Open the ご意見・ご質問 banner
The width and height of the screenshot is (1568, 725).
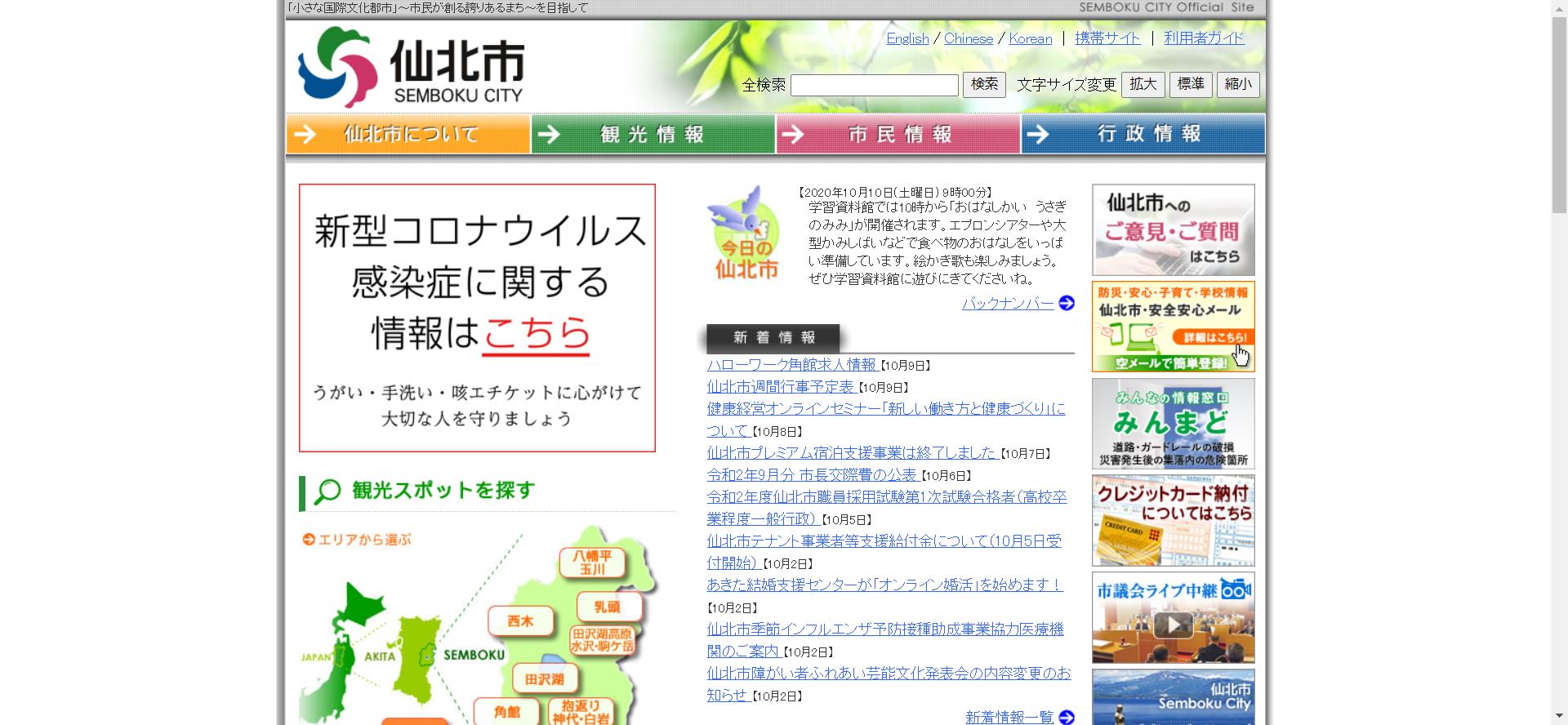point(1174,230)
